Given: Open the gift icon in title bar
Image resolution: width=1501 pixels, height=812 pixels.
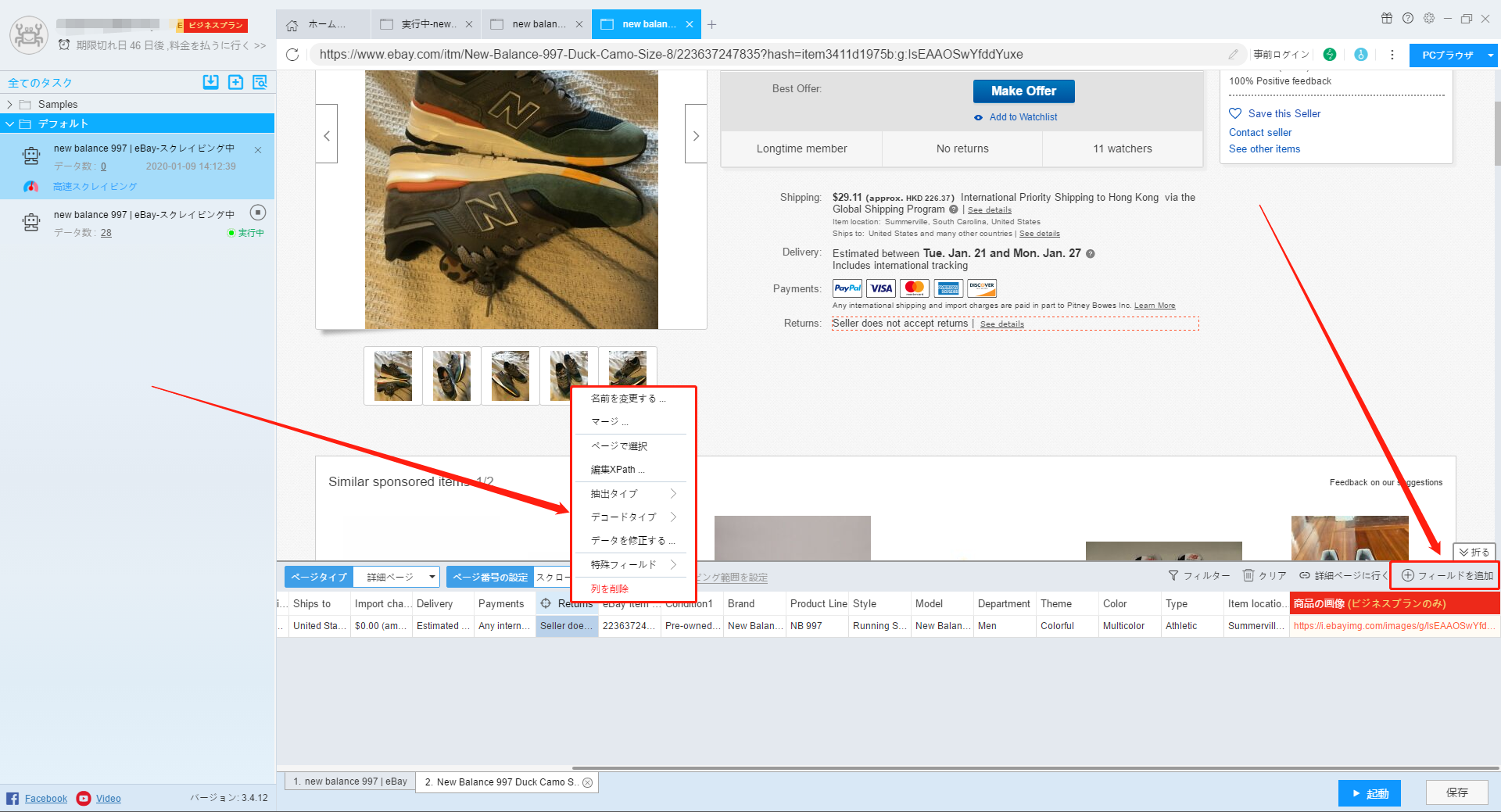Looking at the screenshot, I should click(1387, 18).
